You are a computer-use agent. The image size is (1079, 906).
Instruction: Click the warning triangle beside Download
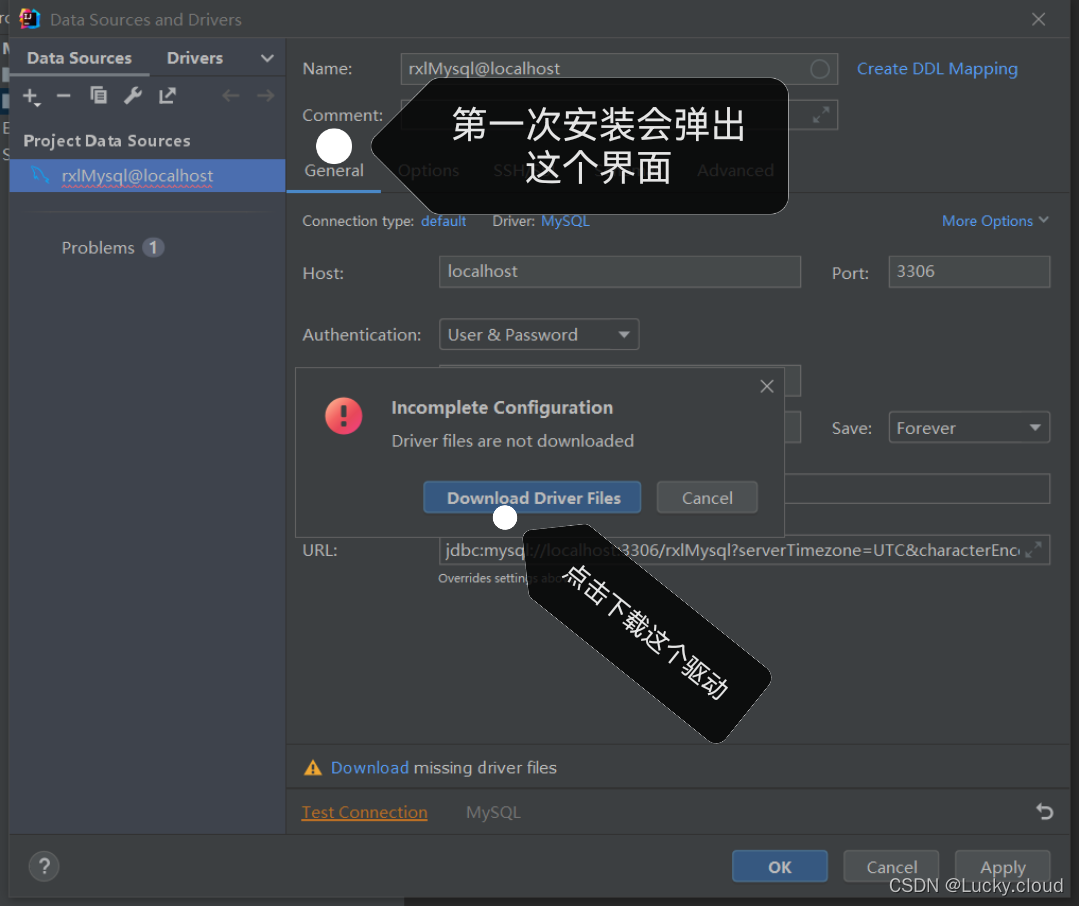pyautogui.click(x=312, y=768)
